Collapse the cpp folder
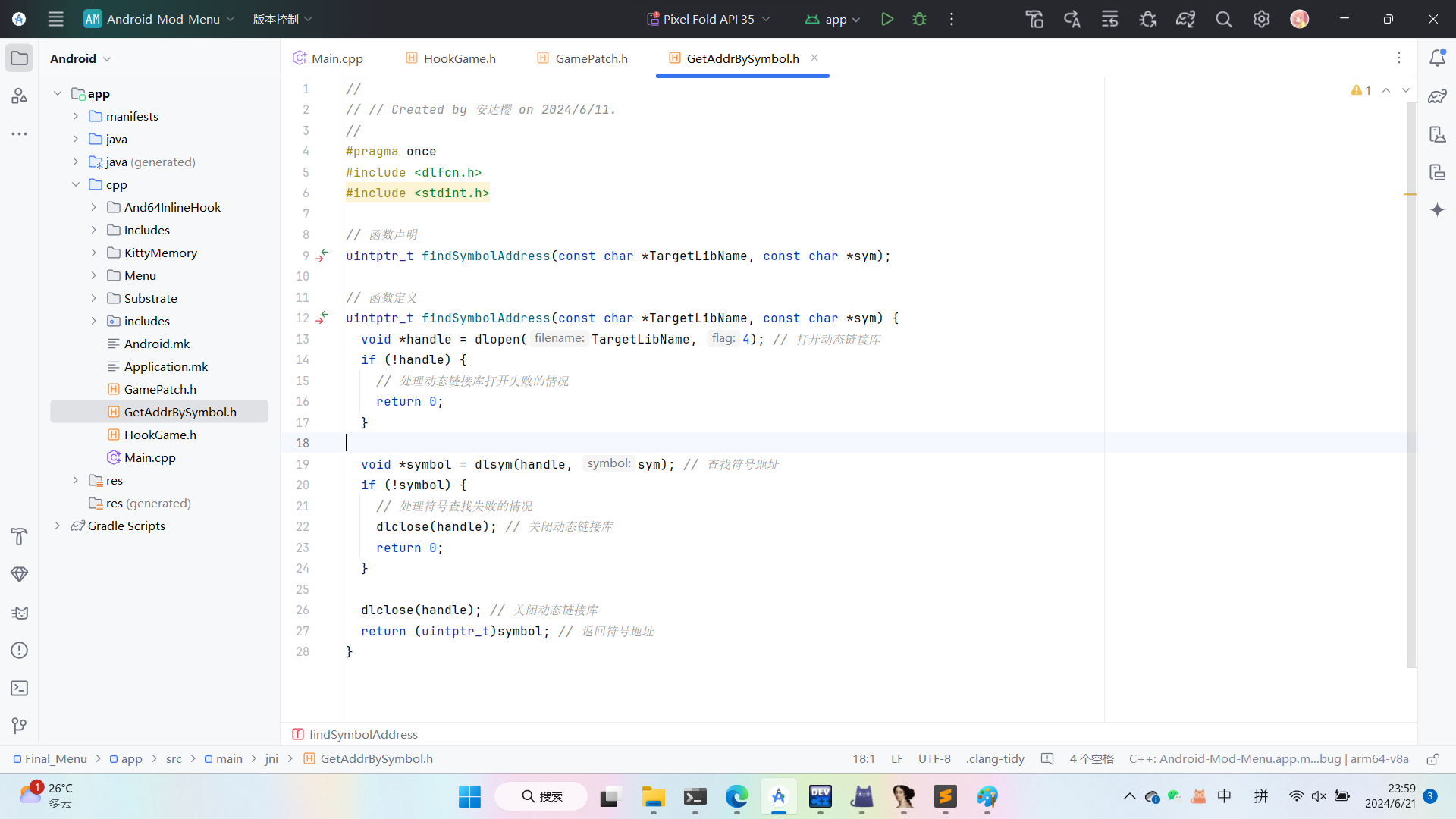1456x819 pixels. [76, 184]
